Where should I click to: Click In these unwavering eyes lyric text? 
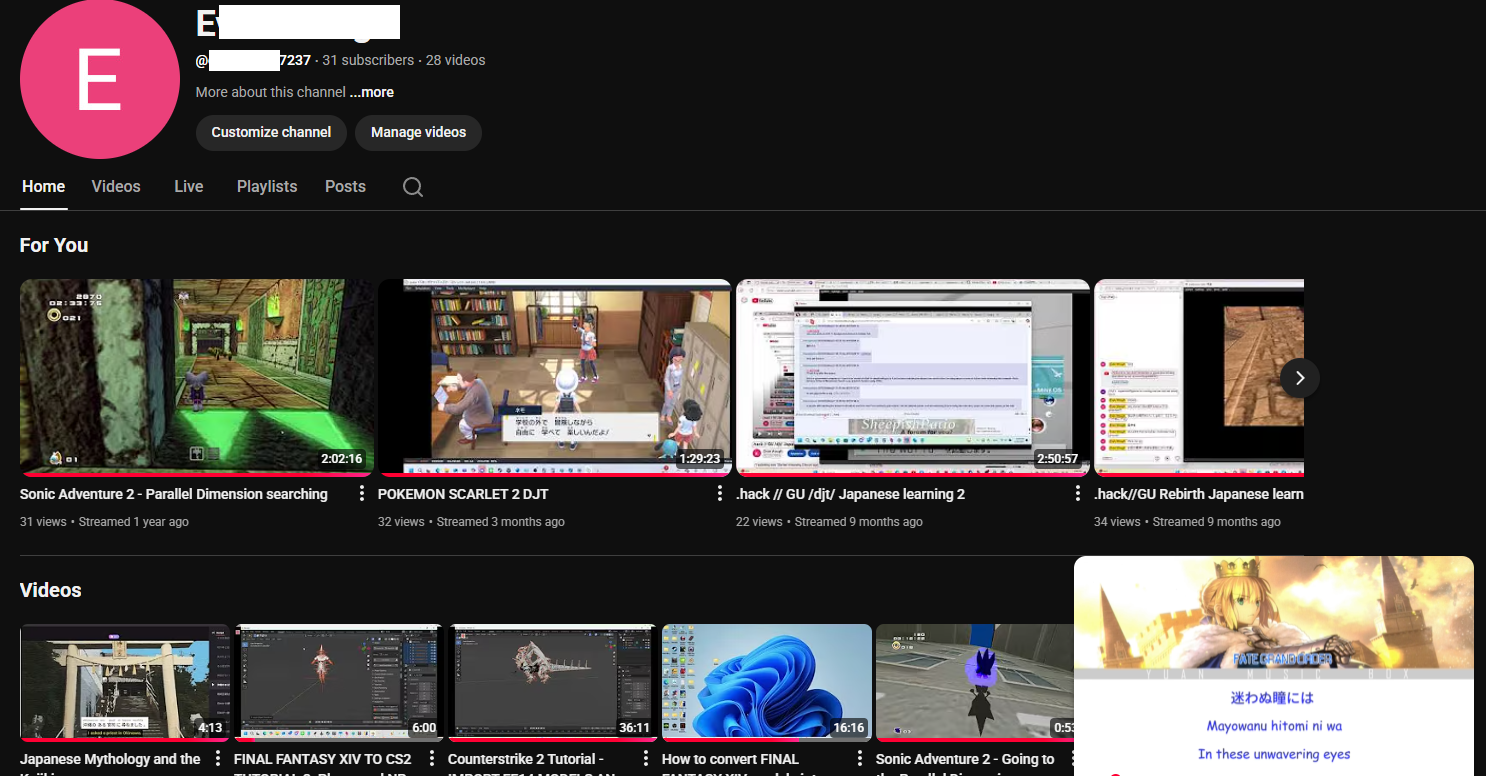click(x=1274, y=754)
